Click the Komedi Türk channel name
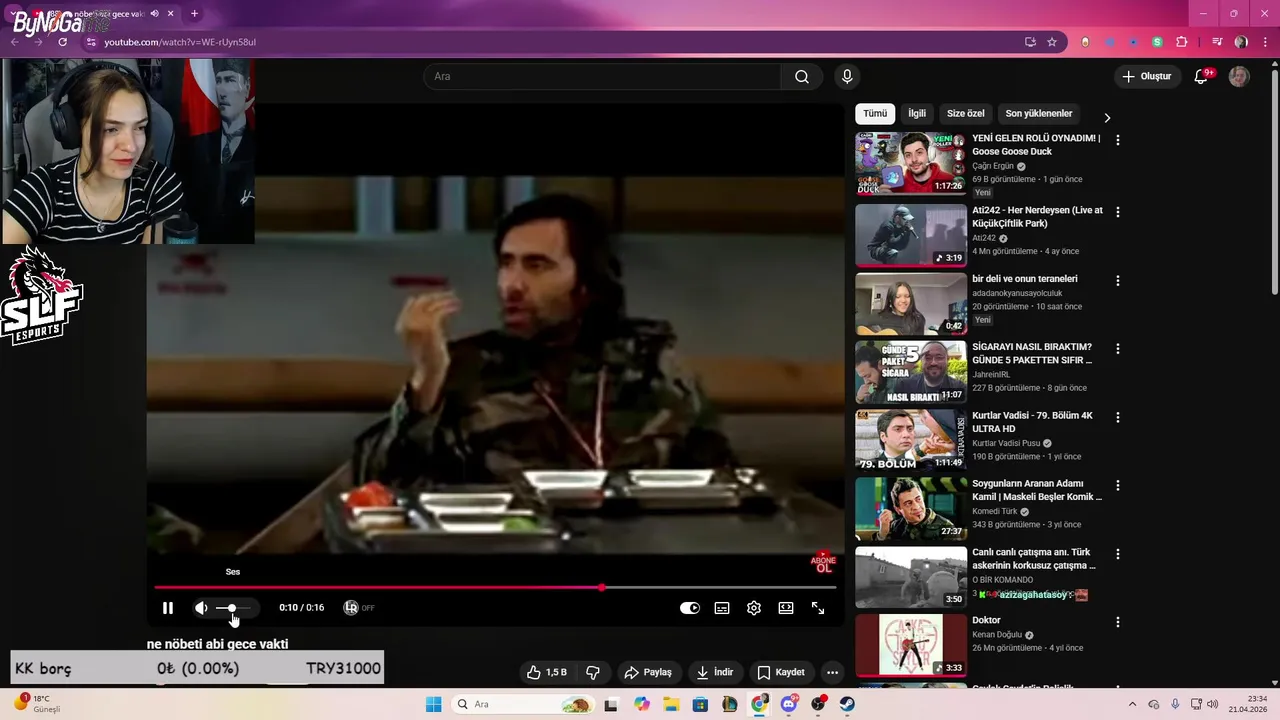 pos(994,511)
